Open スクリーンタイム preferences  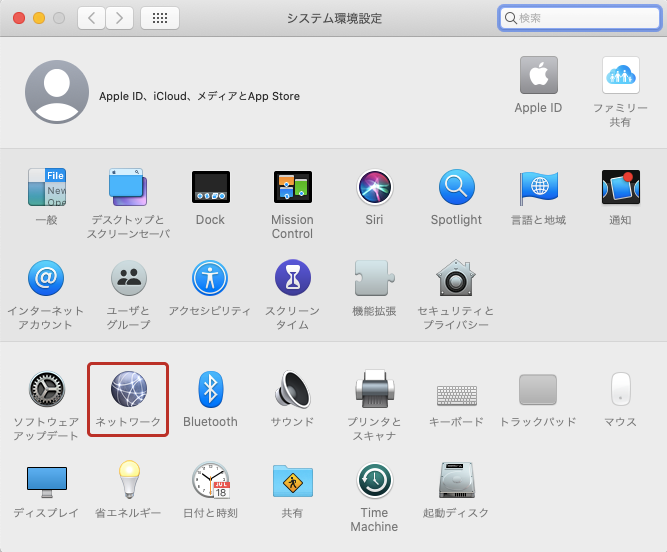click(x=293, y=278)
